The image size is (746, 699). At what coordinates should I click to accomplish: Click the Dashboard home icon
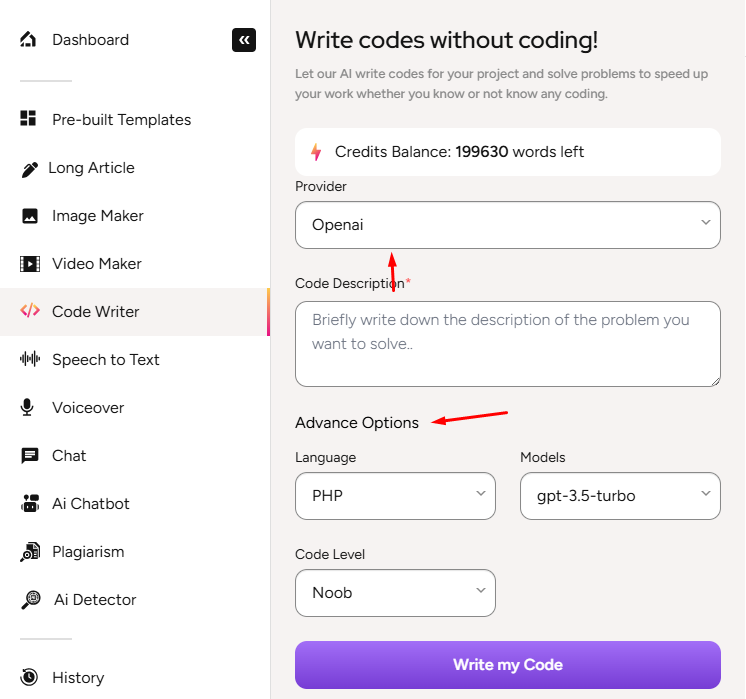[28, 40]
